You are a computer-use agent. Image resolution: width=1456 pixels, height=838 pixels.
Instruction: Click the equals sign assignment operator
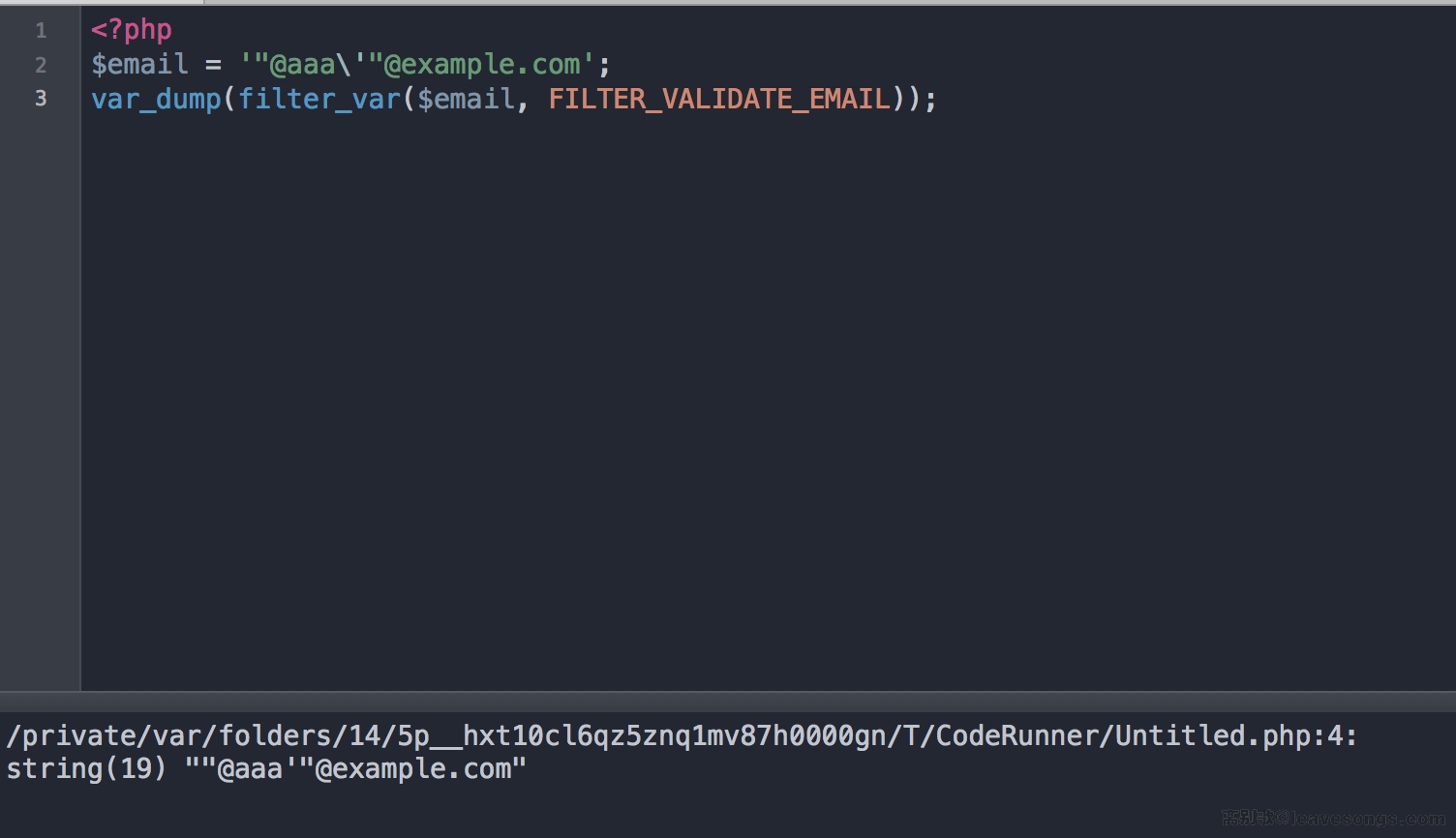tap(213, 65)
